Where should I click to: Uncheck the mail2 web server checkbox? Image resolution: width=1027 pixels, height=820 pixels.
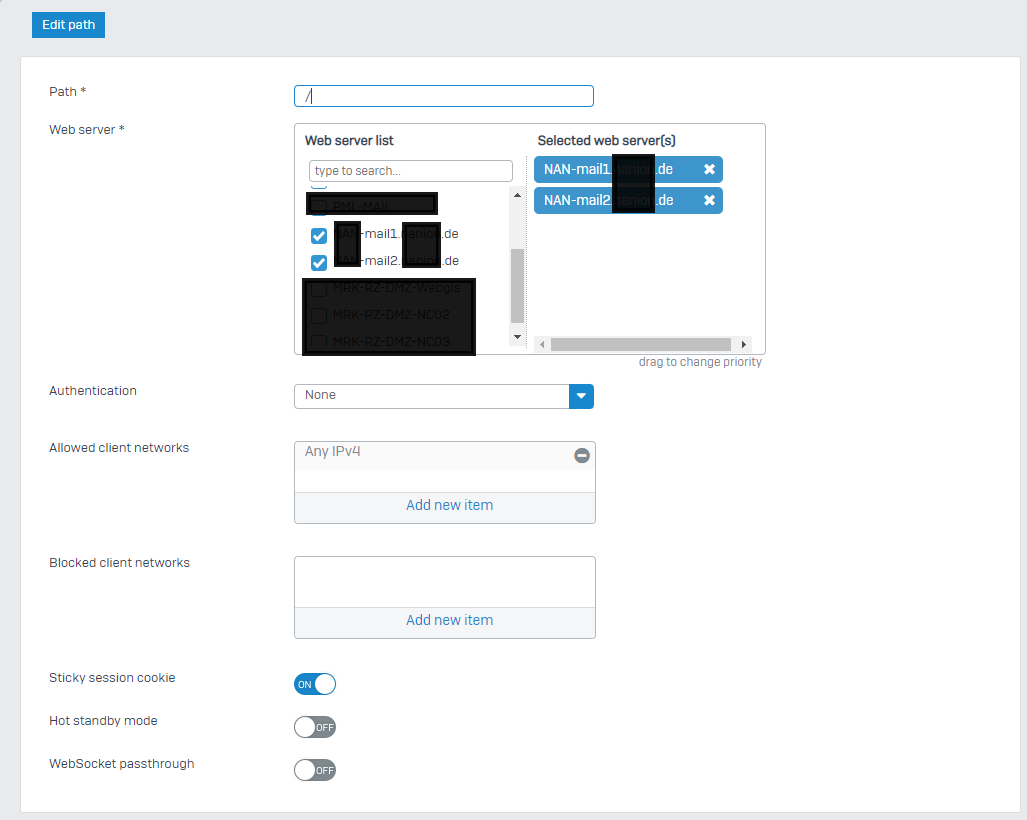[x=319, y=263]
